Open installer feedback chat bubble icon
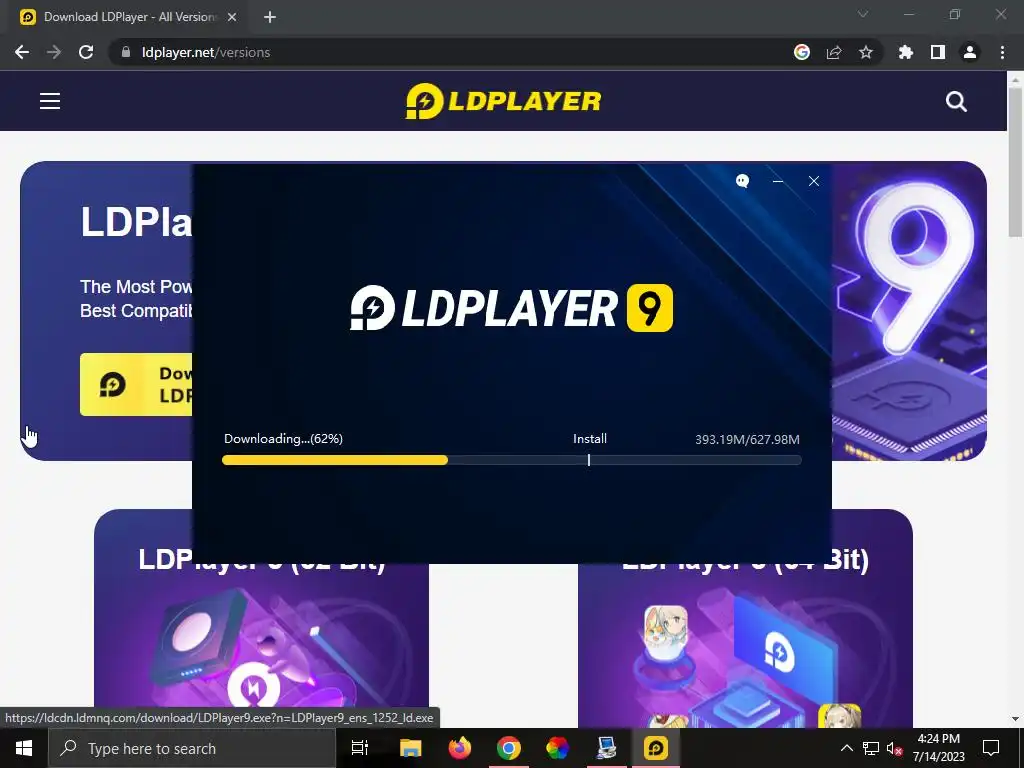The width and height of the screenshot is (1024, 768). click(742, 181)
